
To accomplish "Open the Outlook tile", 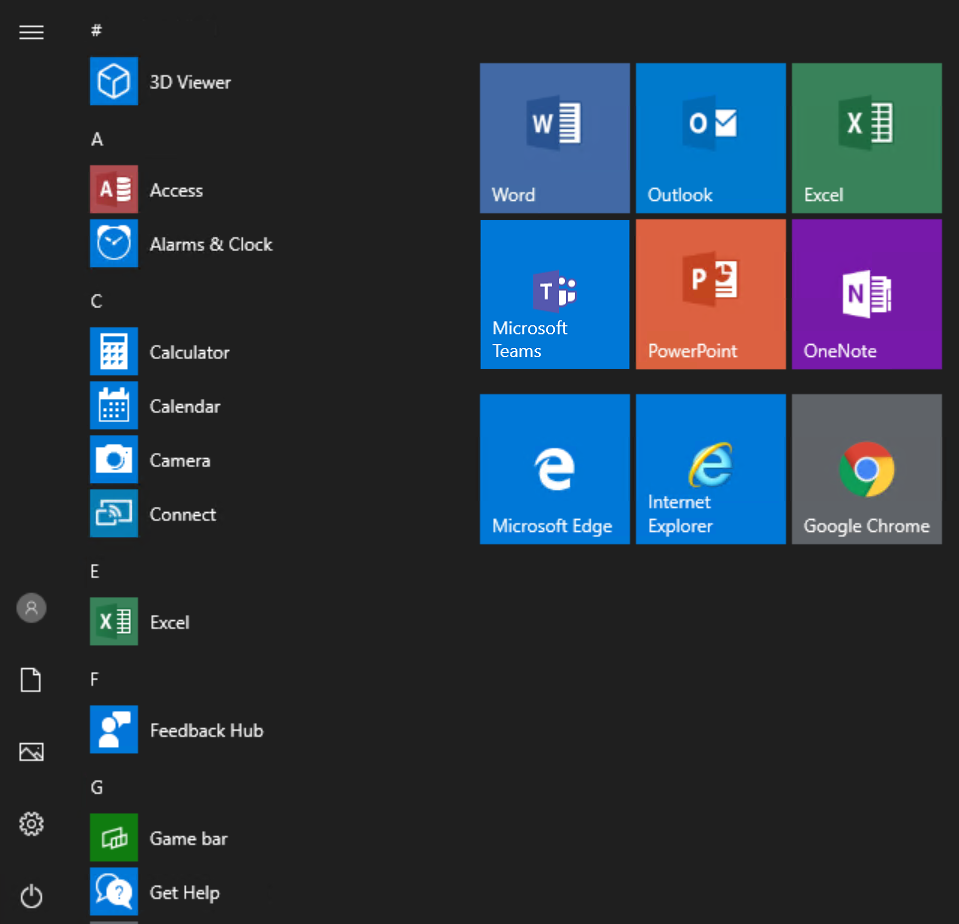I will [710, 138].
